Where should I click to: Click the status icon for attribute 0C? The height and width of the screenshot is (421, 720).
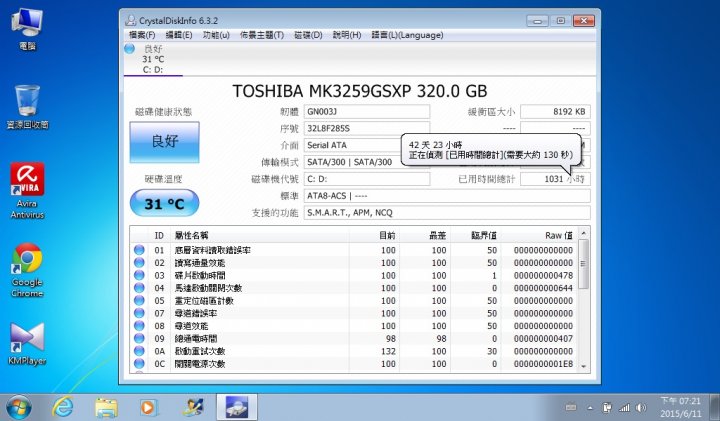coord(139,364)
